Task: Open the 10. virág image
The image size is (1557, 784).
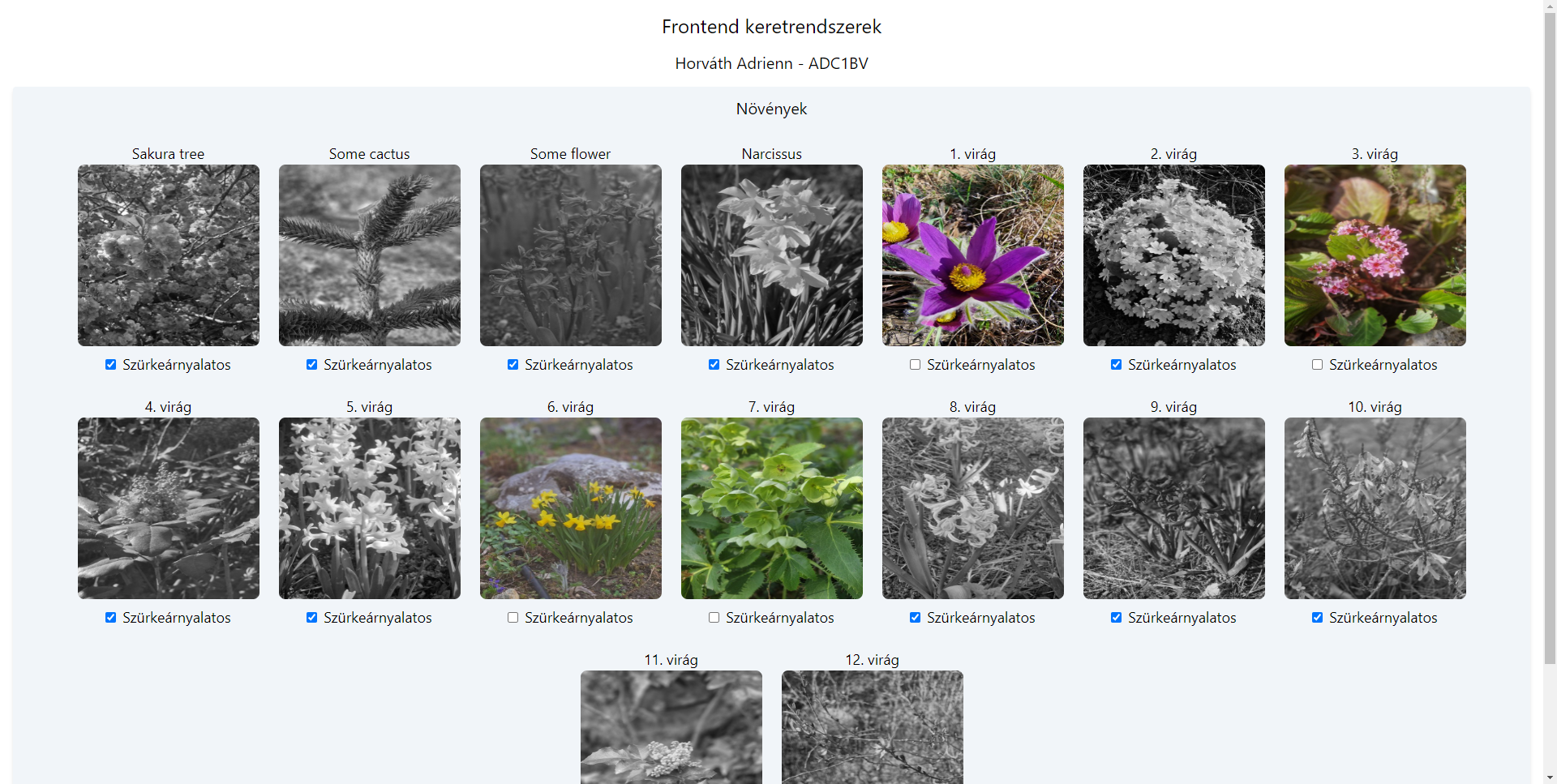Action: 1375,508
